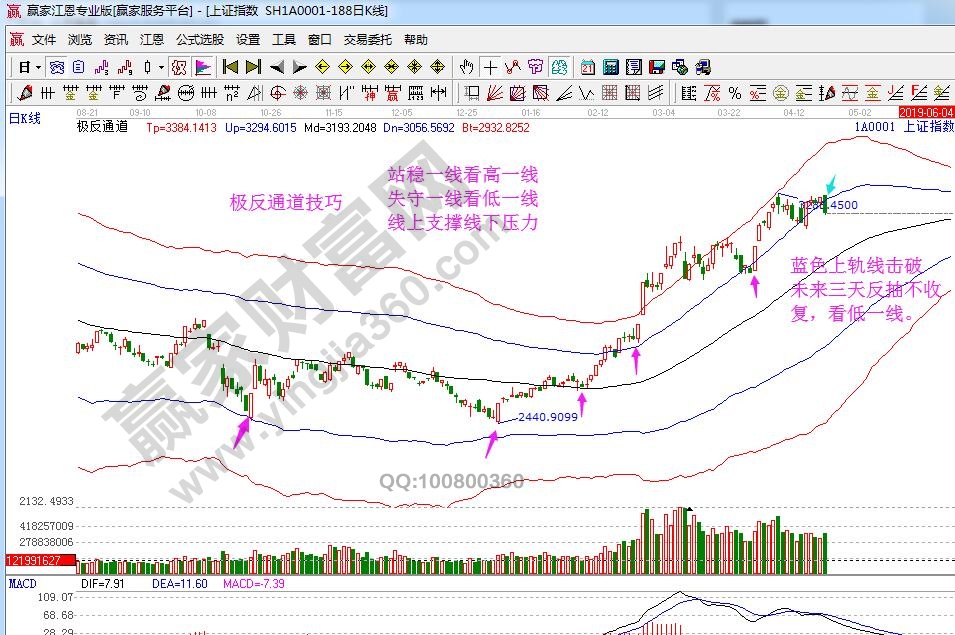Toggle the 极 indicator button
This screenshot has width=955, height=635.
pos(179,68)
